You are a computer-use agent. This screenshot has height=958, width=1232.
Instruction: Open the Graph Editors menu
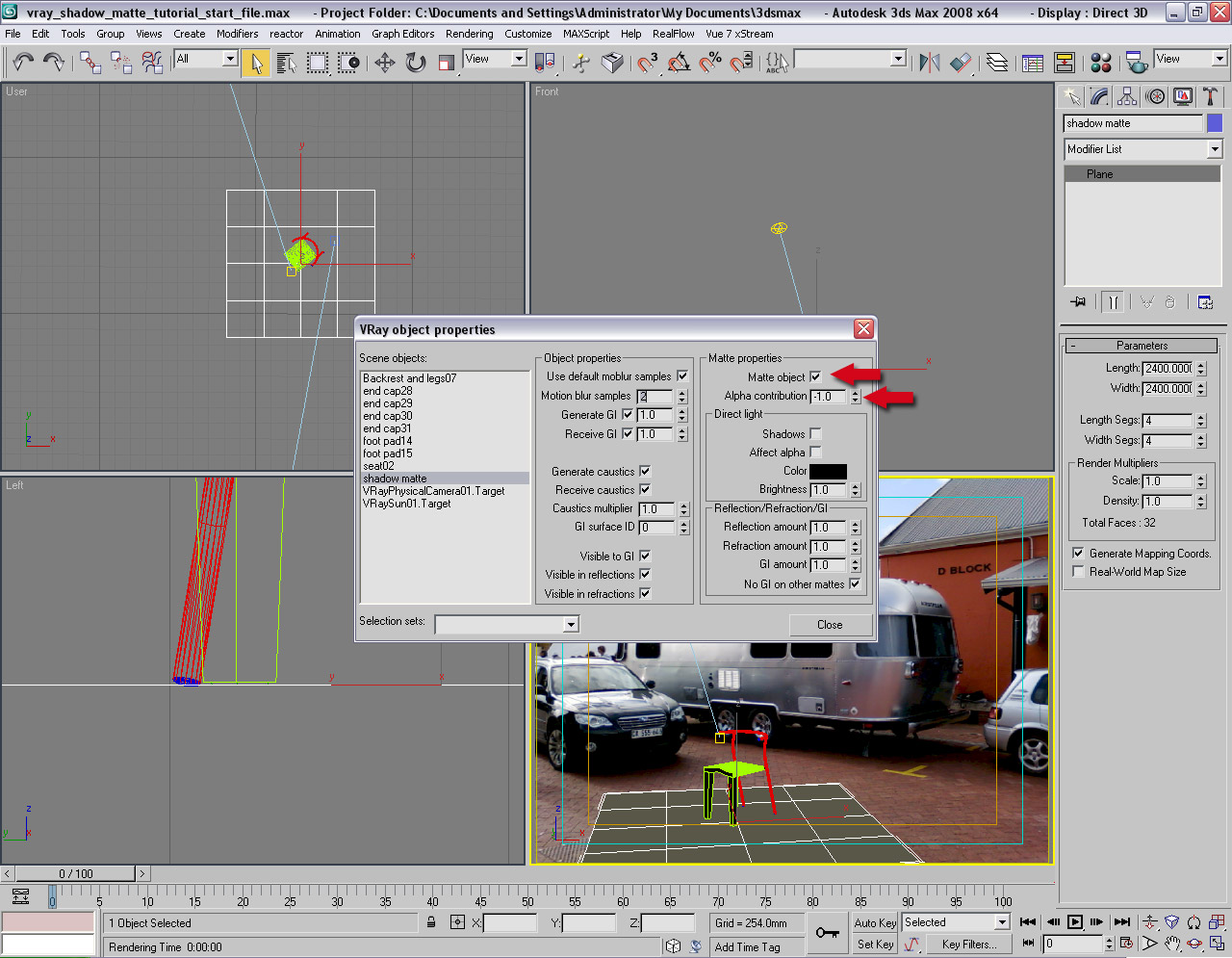click(x=402, y=34)
